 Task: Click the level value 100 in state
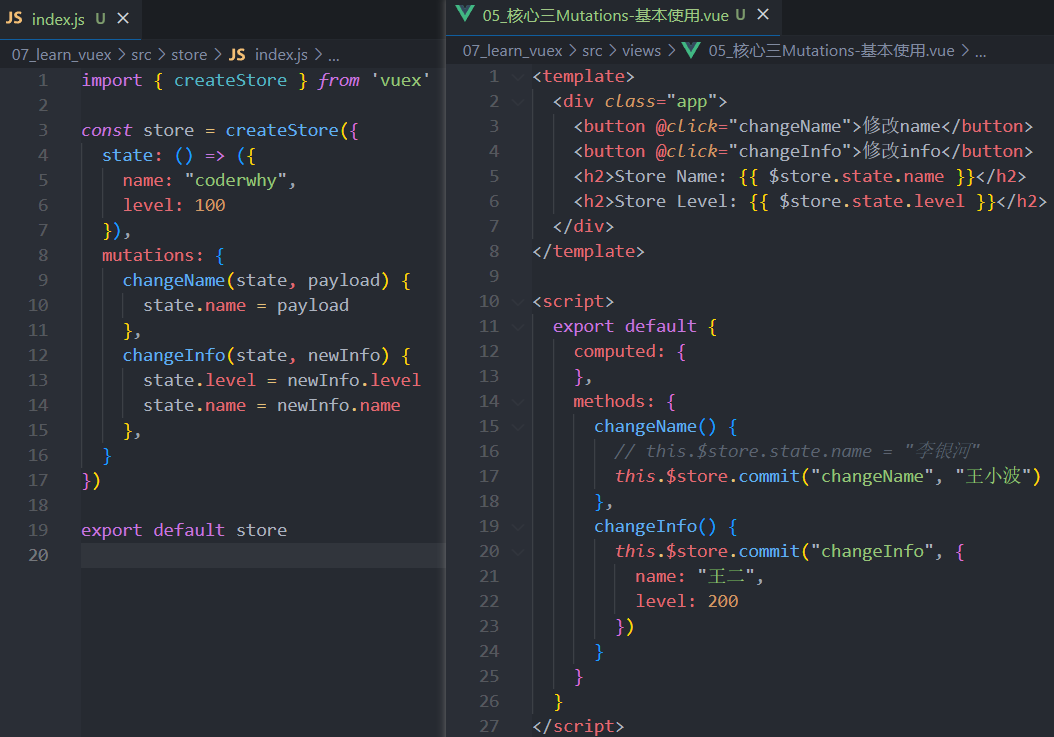(210, 206)
